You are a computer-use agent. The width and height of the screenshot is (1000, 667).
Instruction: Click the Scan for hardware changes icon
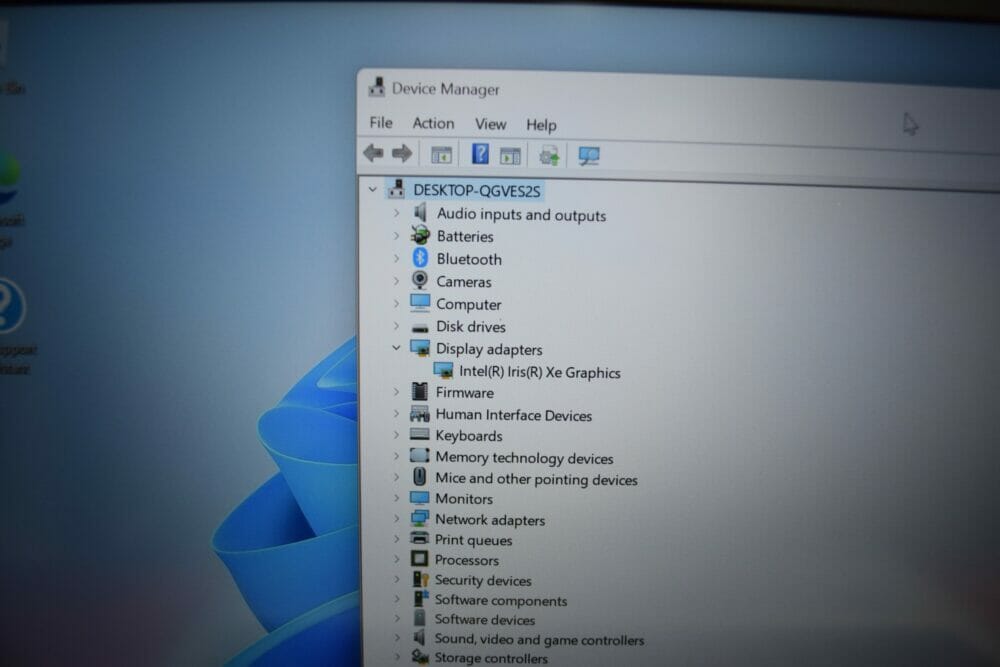pos(589,156)
